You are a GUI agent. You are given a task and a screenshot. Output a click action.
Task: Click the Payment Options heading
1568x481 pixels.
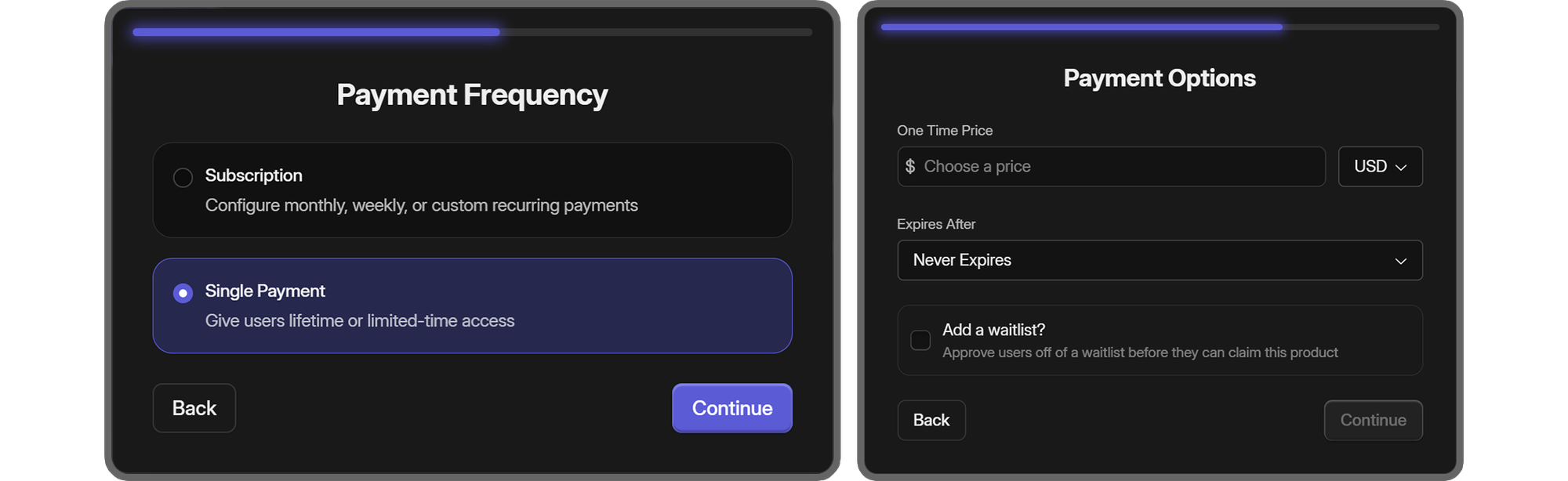[x=1159, y=78]
